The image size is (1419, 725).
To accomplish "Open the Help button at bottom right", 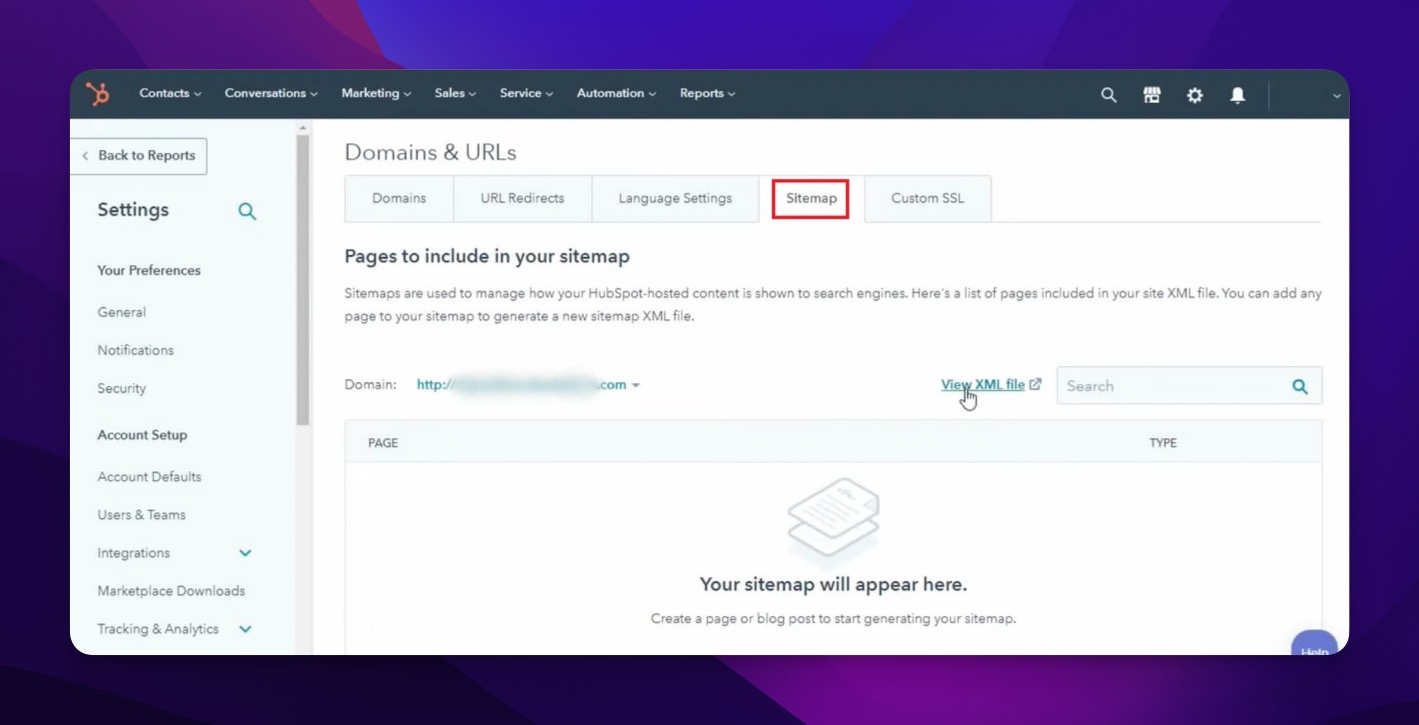I will click(1313, 646).
